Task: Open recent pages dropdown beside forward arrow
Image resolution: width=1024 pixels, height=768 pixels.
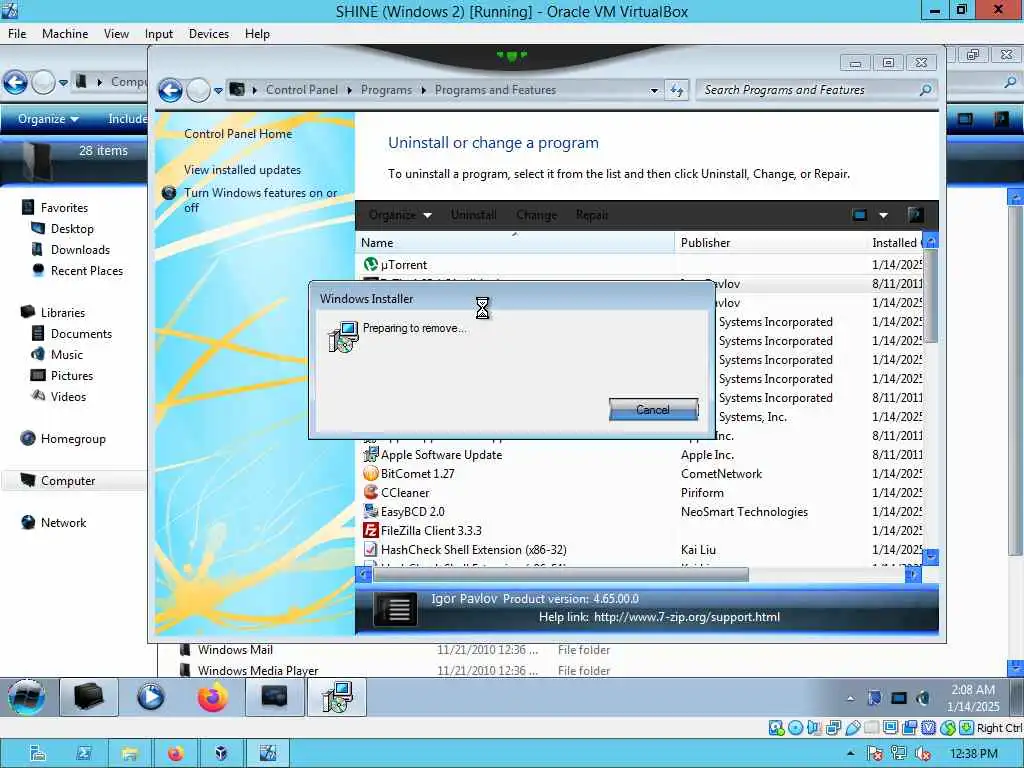Action: [218, 91]
